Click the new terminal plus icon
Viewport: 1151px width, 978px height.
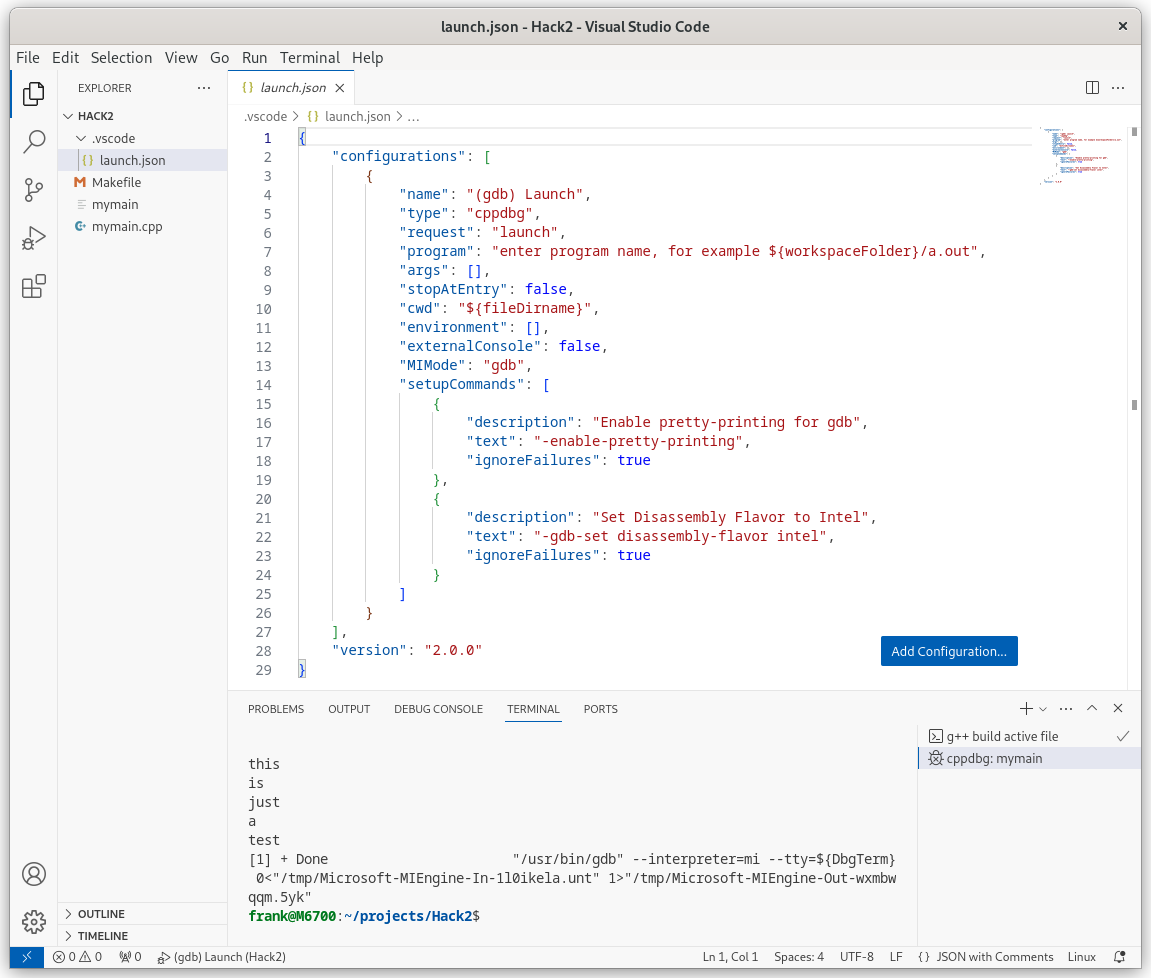1026,709
